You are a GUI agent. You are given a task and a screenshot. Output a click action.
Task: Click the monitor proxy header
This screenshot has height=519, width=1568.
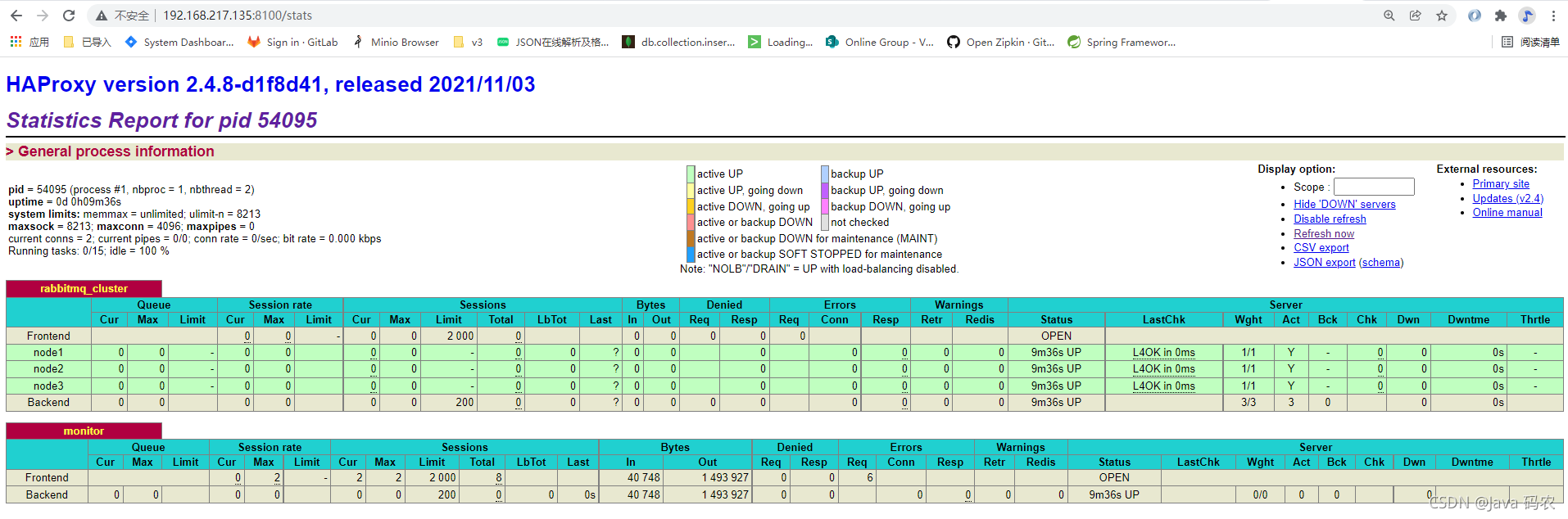coord(84,431)
